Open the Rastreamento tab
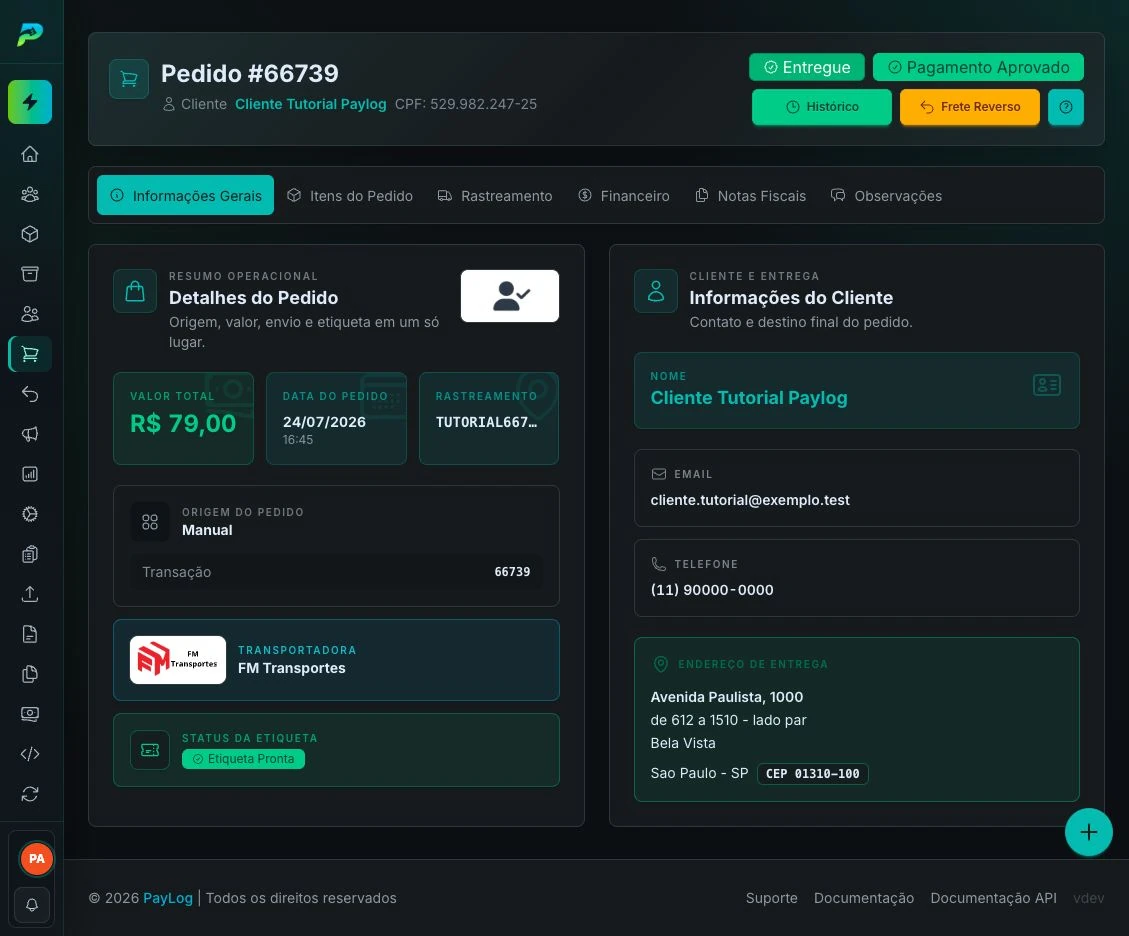The width and height of the screenshot is (1129, 936). pyautogui.click(x=495, y=195)
